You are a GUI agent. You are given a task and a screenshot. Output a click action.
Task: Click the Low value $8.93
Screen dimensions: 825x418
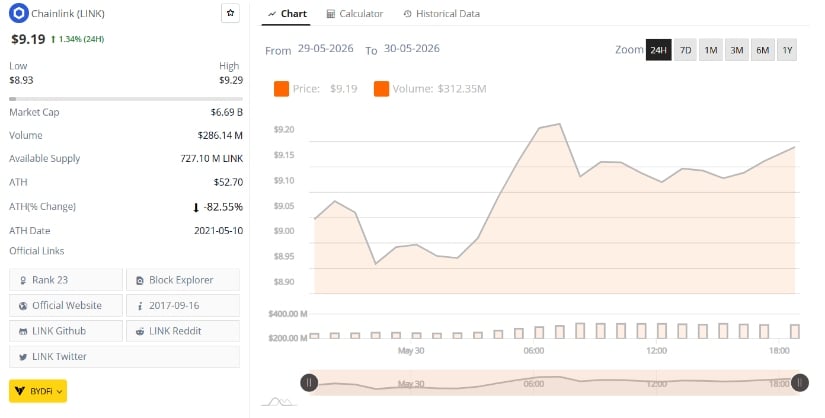click(22, 80)
